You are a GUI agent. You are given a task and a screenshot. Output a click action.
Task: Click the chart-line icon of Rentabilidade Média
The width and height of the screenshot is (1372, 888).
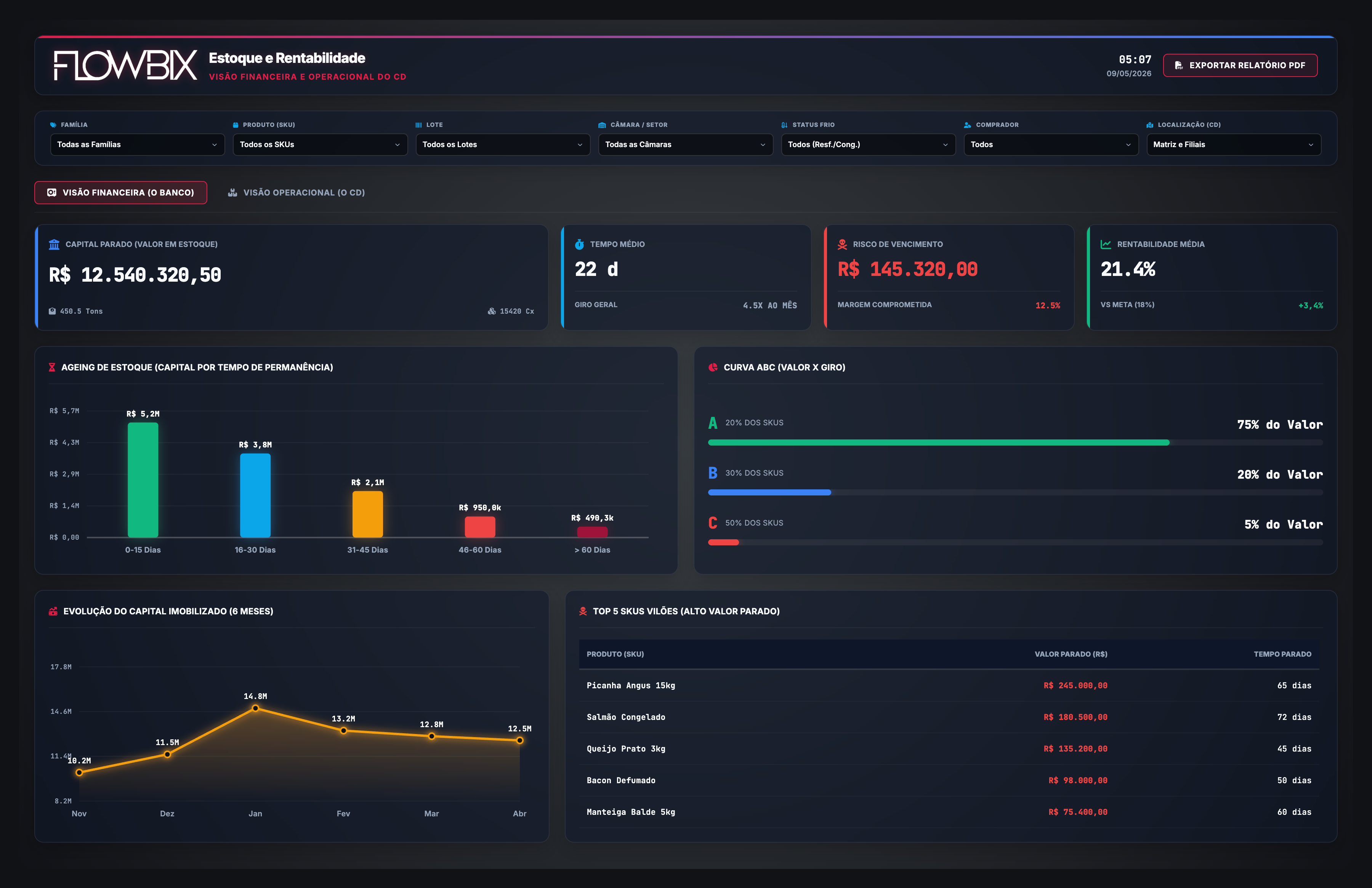(1106, 245)
